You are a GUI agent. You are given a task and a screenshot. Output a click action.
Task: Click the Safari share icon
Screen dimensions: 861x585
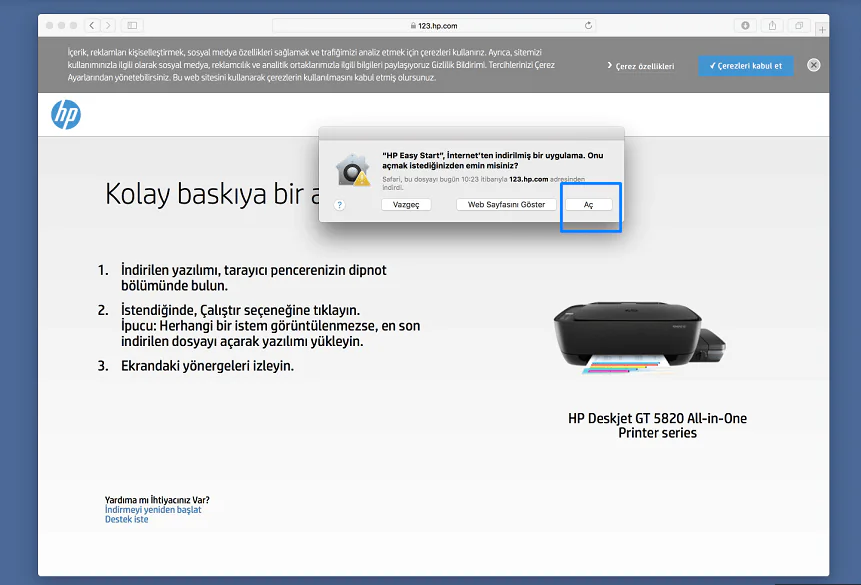pyautogui.click(x=772, y=25)
